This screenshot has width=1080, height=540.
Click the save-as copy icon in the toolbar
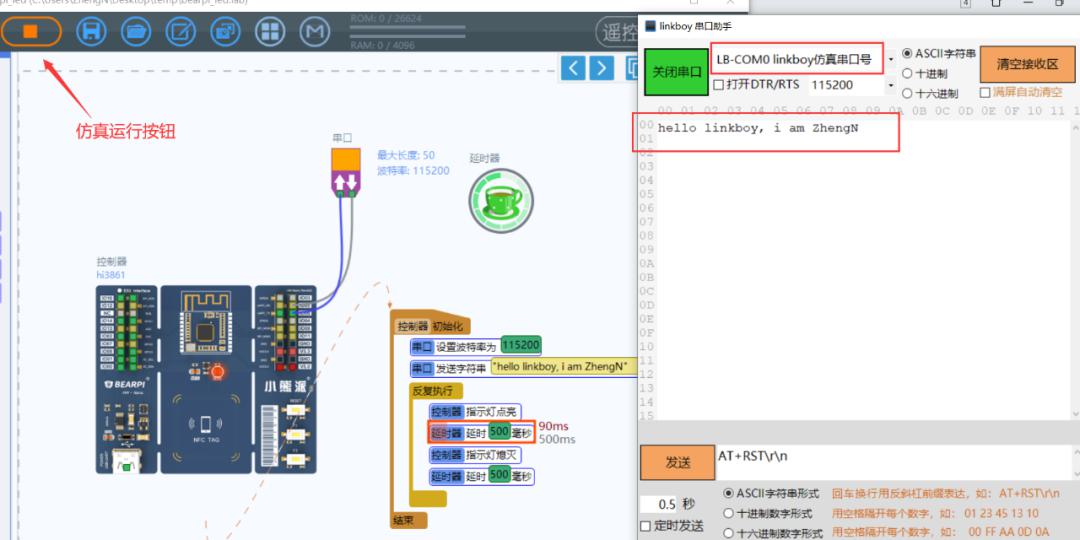point(225,32)
